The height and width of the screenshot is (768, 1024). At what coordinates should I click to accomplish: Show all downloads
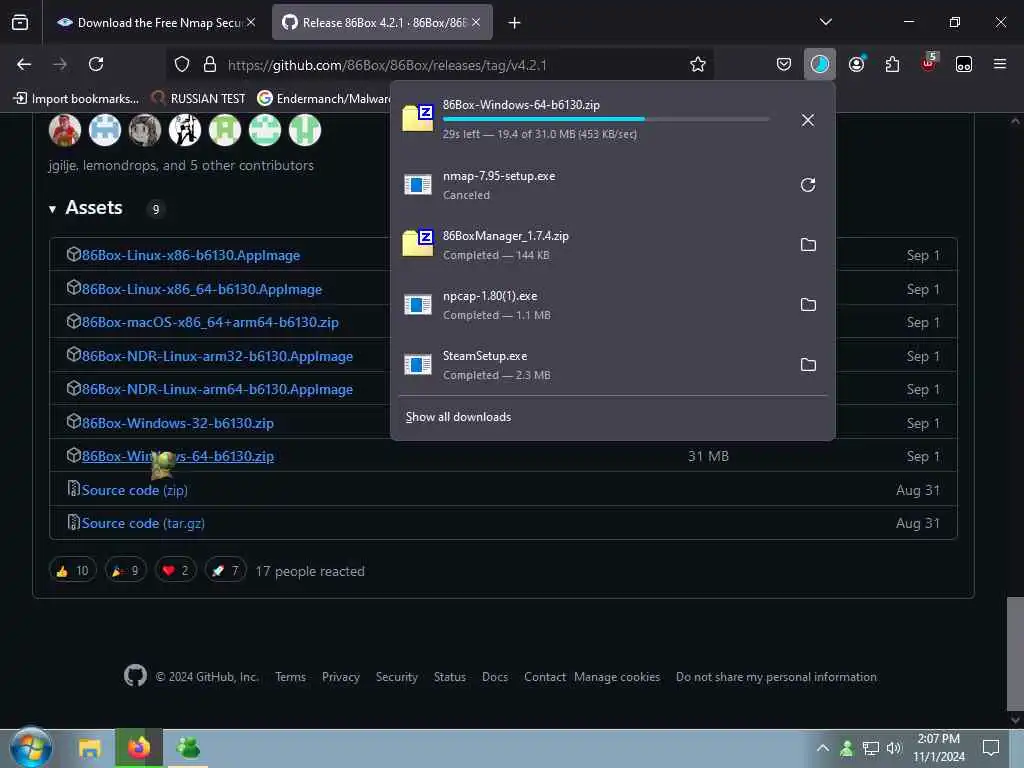[x=458, y=417]
